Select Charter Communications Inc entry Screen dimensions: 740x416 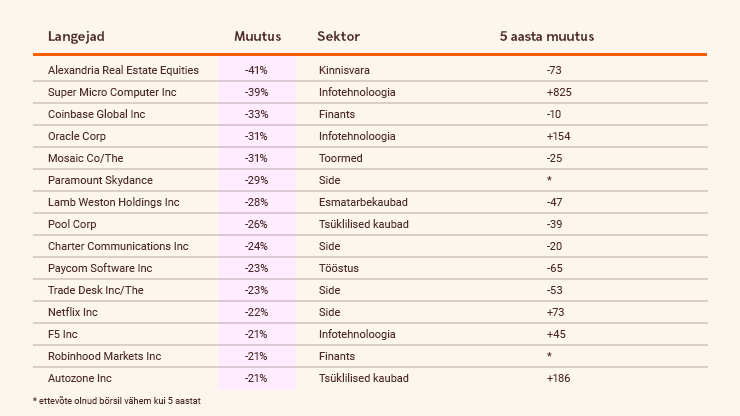(115, 246)
